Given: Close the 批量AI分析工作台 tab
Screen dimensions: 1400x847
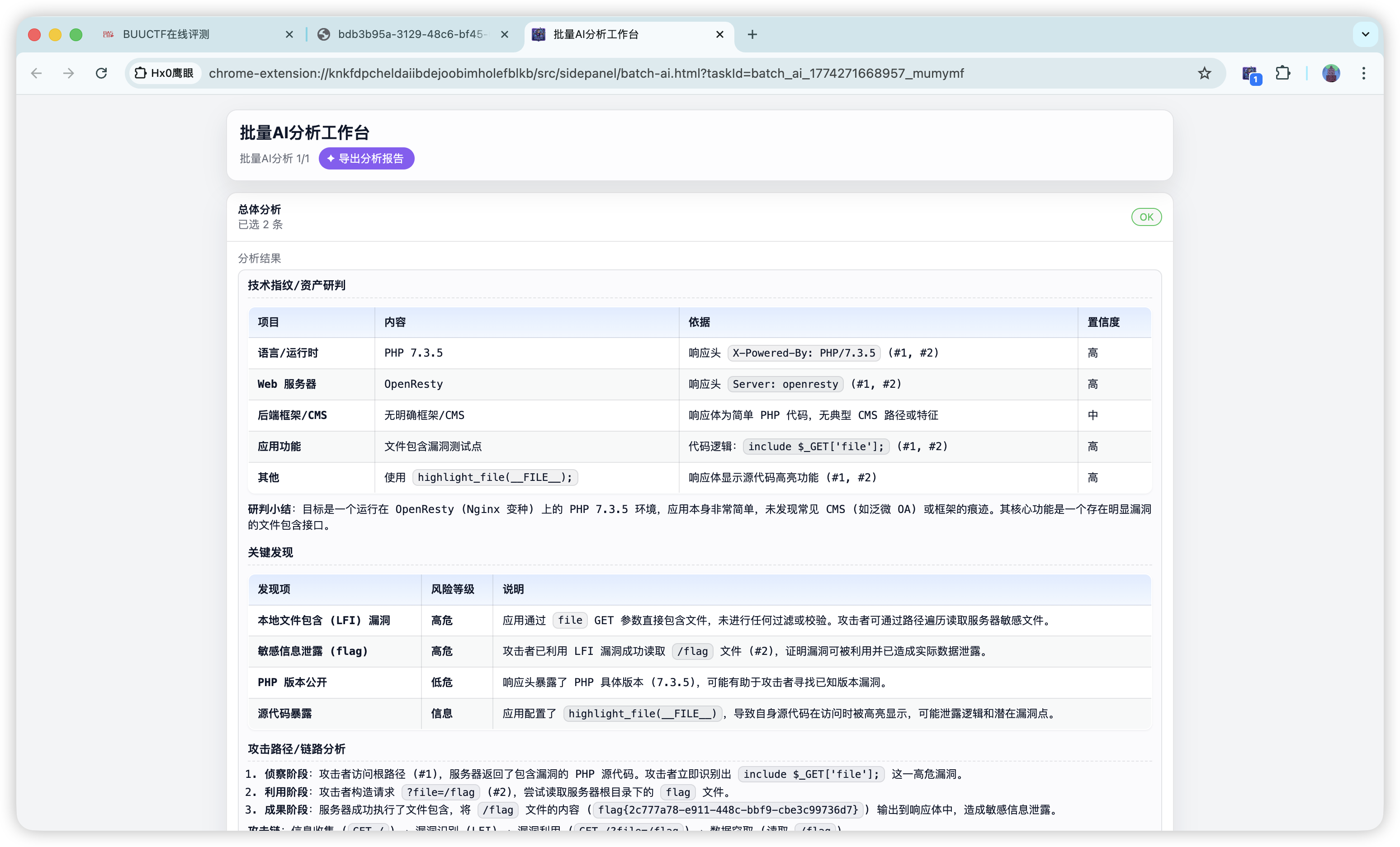Looking at the screenshot, I should (x=719, y=35).
